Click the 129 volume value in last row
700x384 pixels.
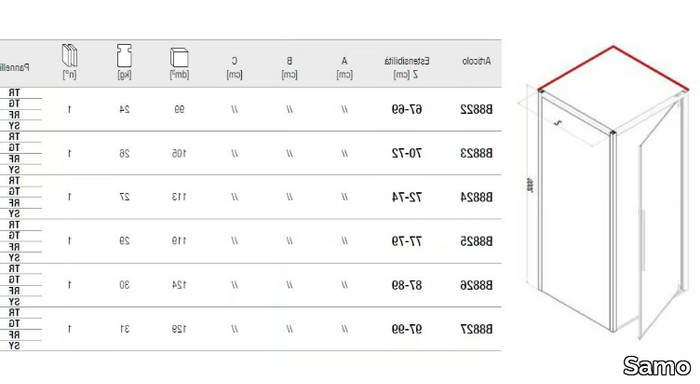pos(179,329)
